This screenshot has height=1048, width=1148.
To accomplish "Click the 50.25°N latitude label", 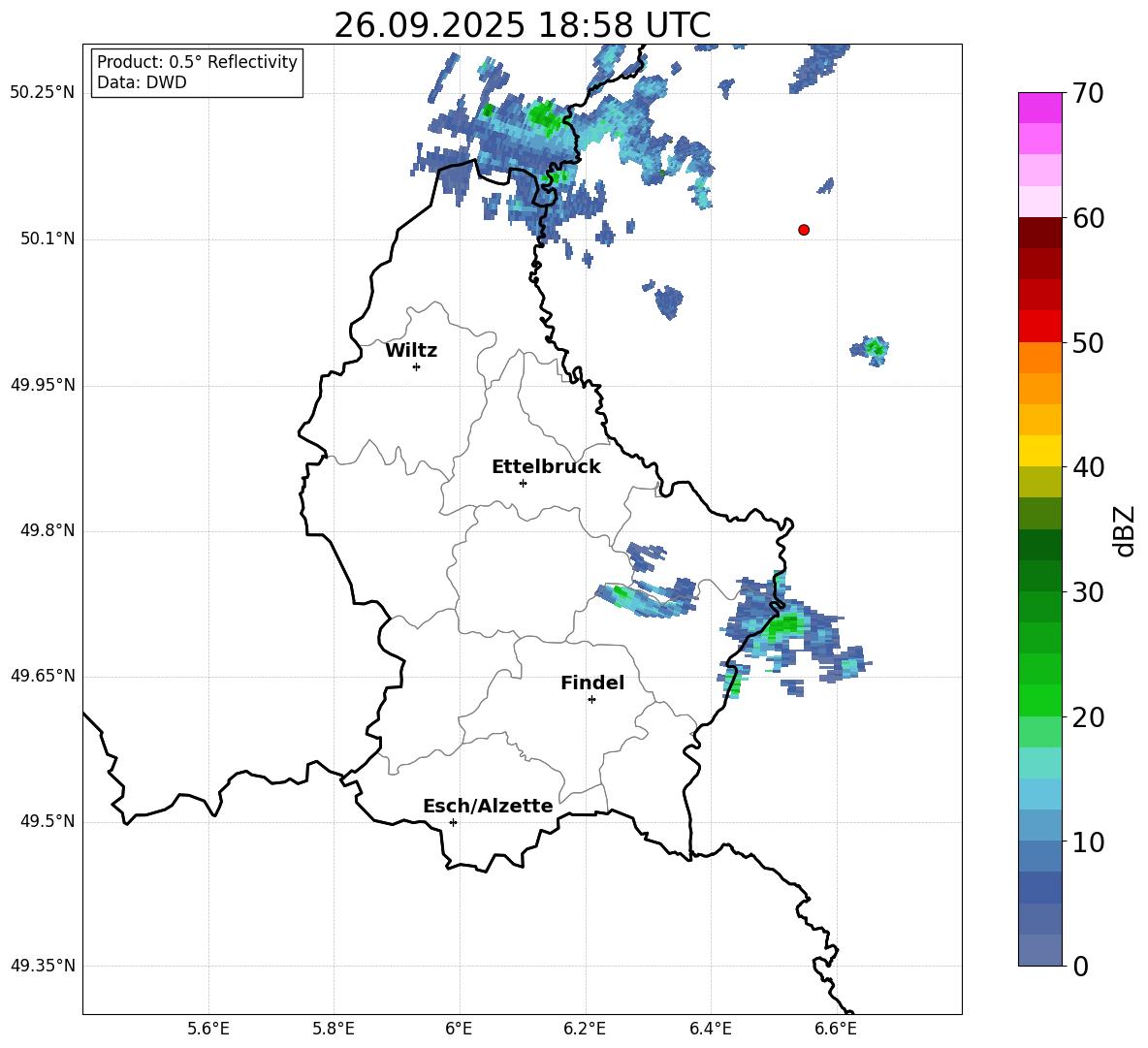I will [43, 93].
